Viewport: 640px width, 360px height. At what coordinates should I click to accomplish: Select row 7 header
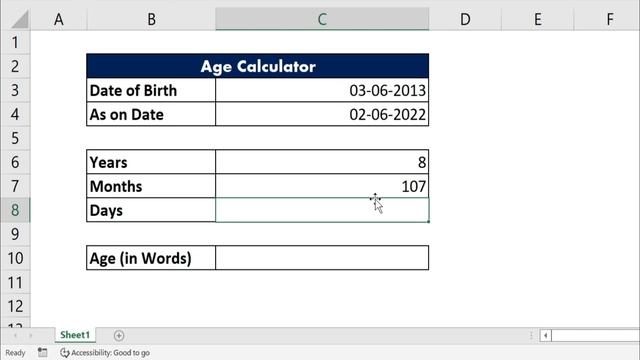point(15,186)
